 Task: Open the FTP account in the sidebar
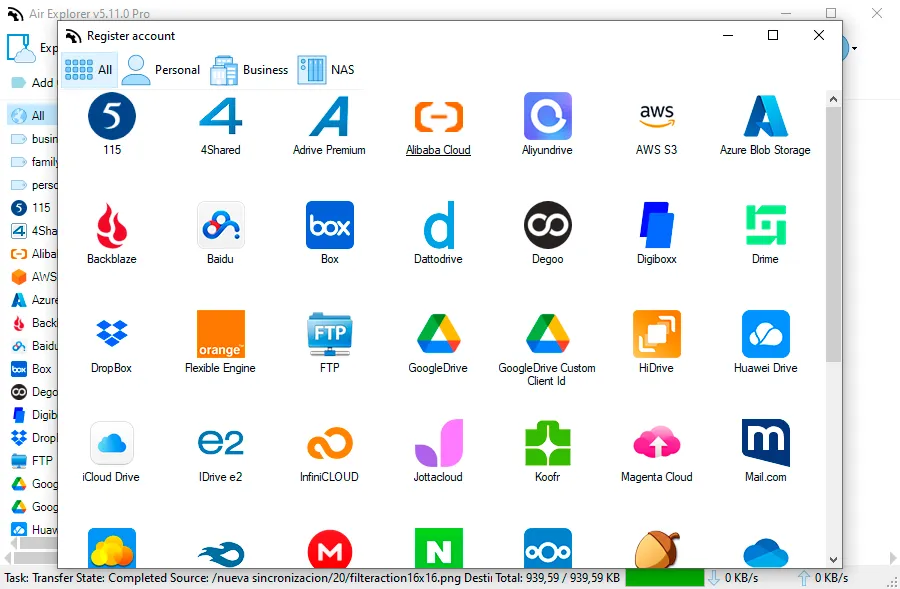[x=33, y=460]
